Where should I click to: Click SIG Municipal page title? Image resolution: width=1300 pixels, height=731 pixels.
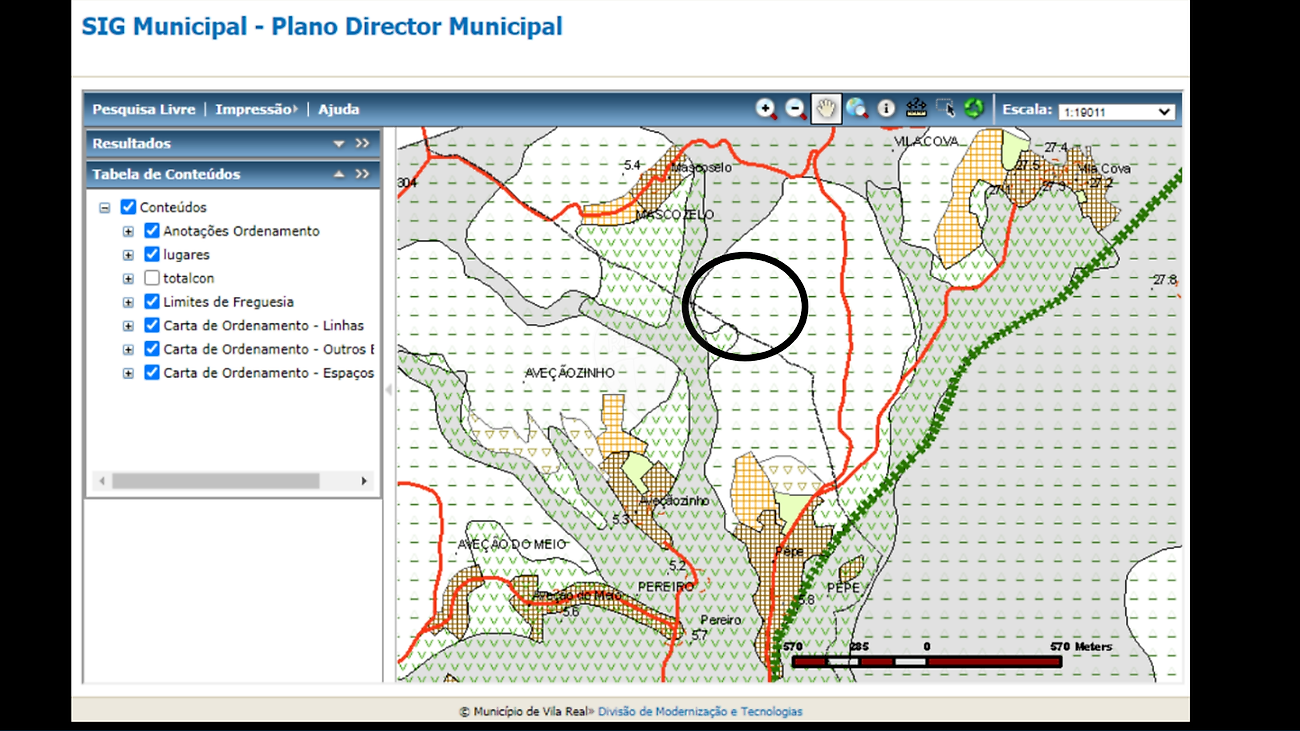point(322,26)
